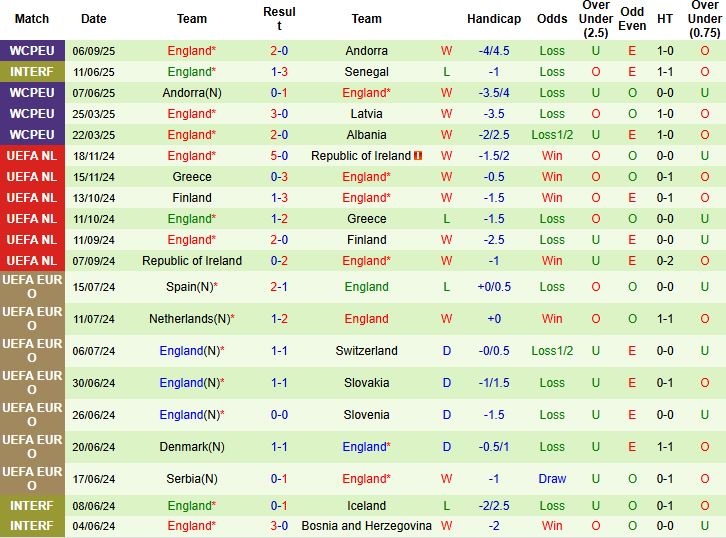Click the Match column header
The image size is (726, 538).
pos(32,19)
